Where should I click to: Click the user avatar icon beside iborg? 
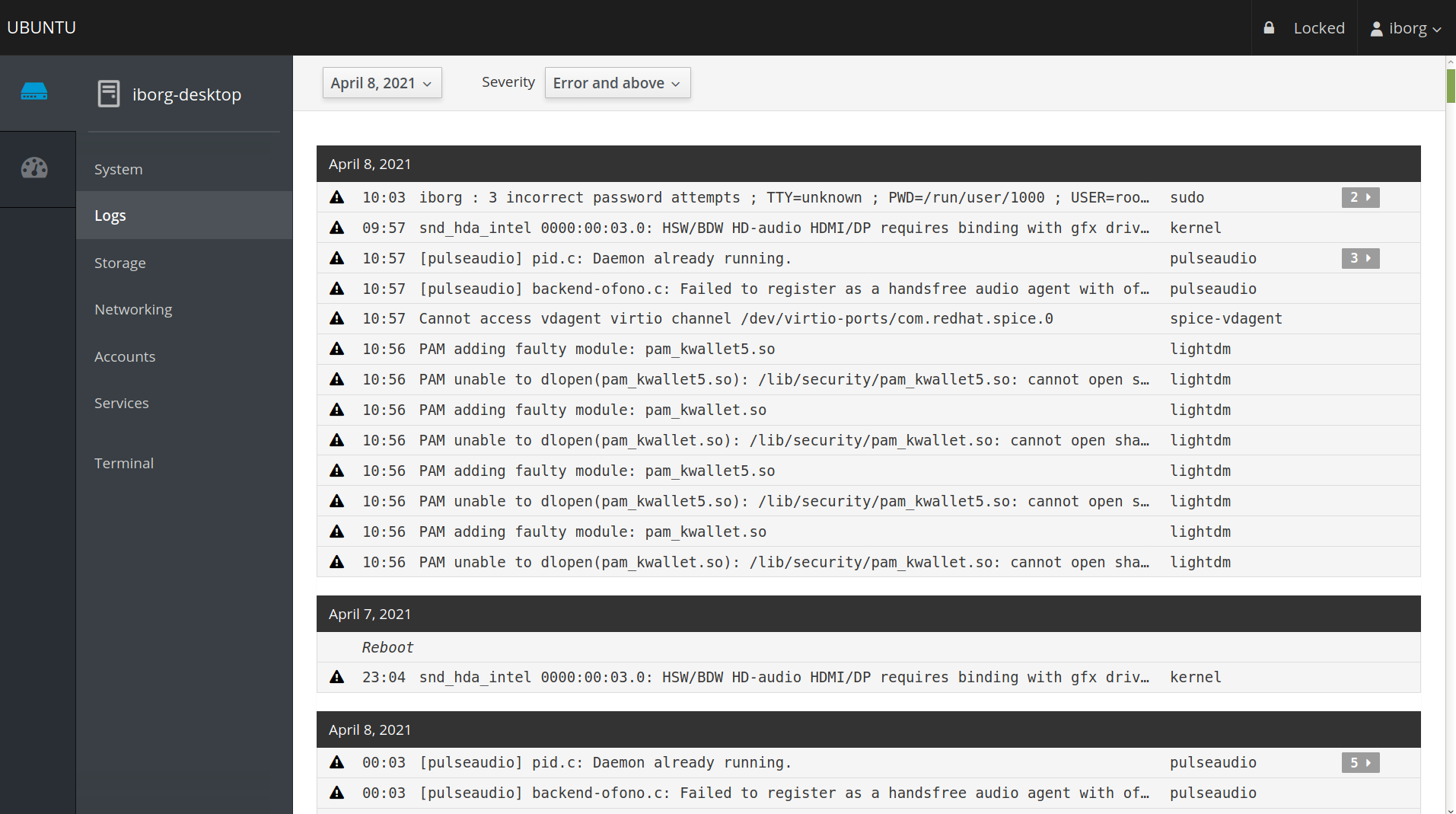pyautogui.click(x=1376, y=28)
